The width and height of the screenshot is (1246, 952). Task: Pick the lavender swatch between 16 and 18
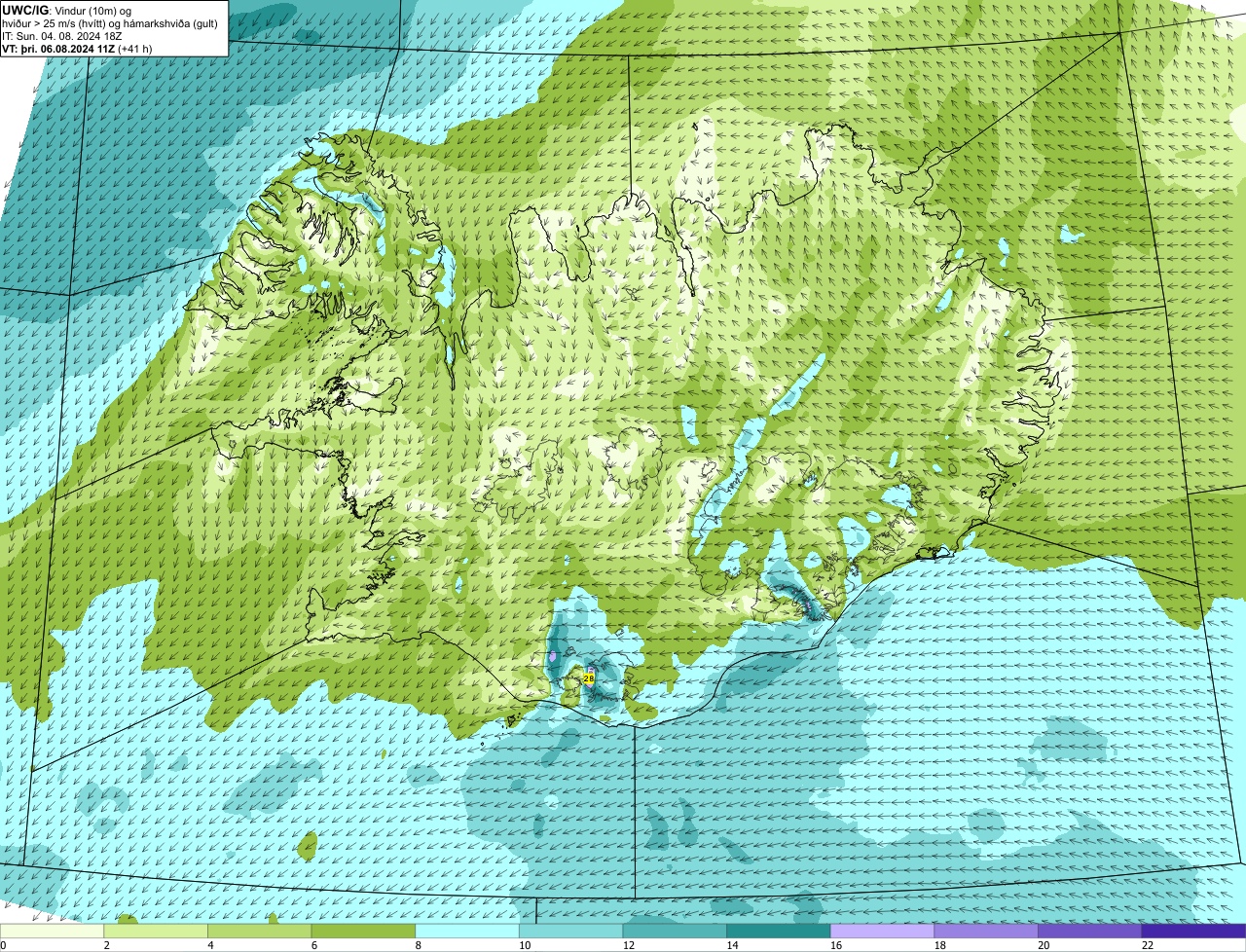(x=882, y=932)
